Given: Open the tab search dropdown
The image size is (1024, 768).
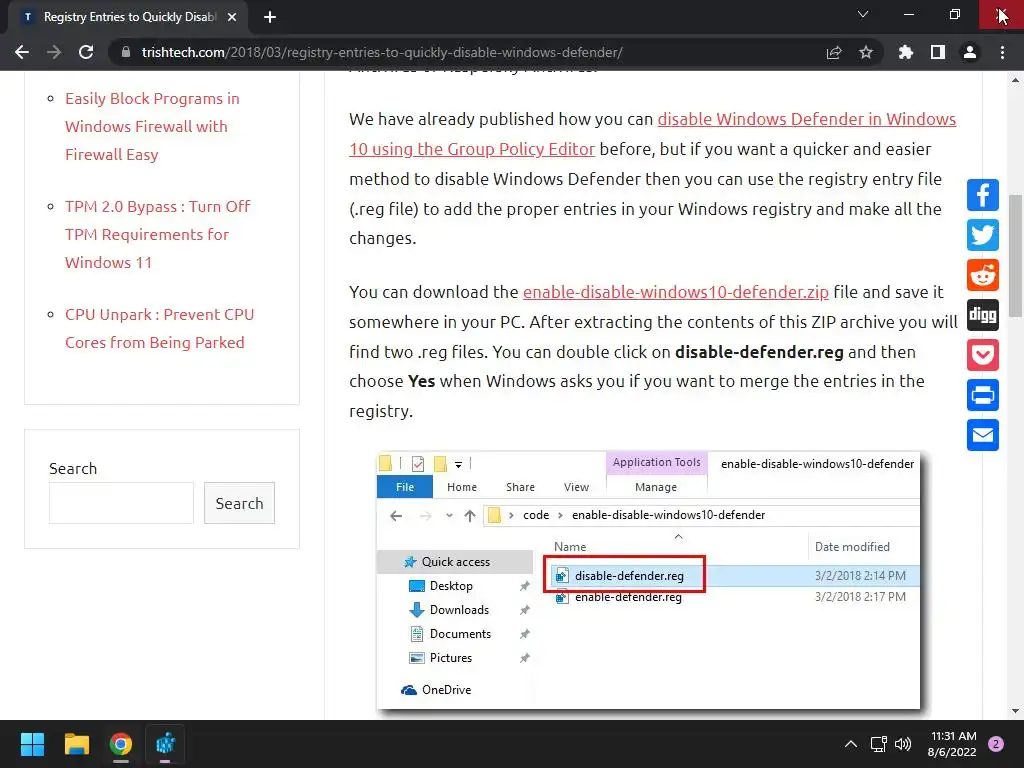Looking at the screenshot, I should click(x=863, y=14).
